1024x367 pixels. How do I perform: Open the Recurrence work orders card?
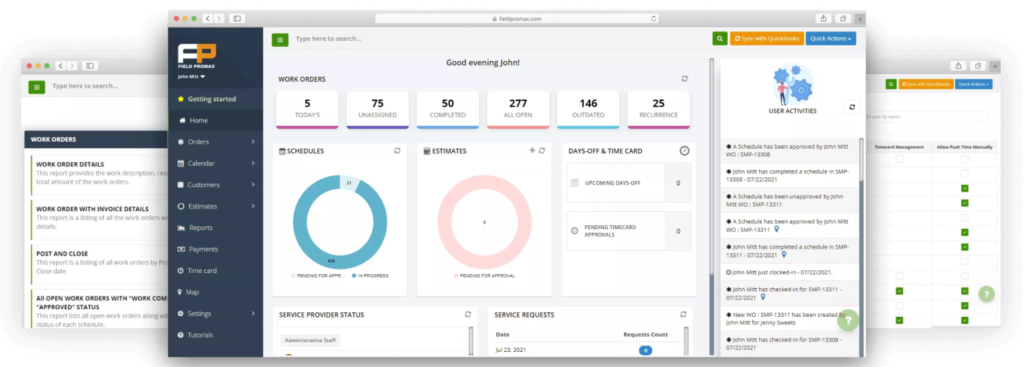coord(658,109)
